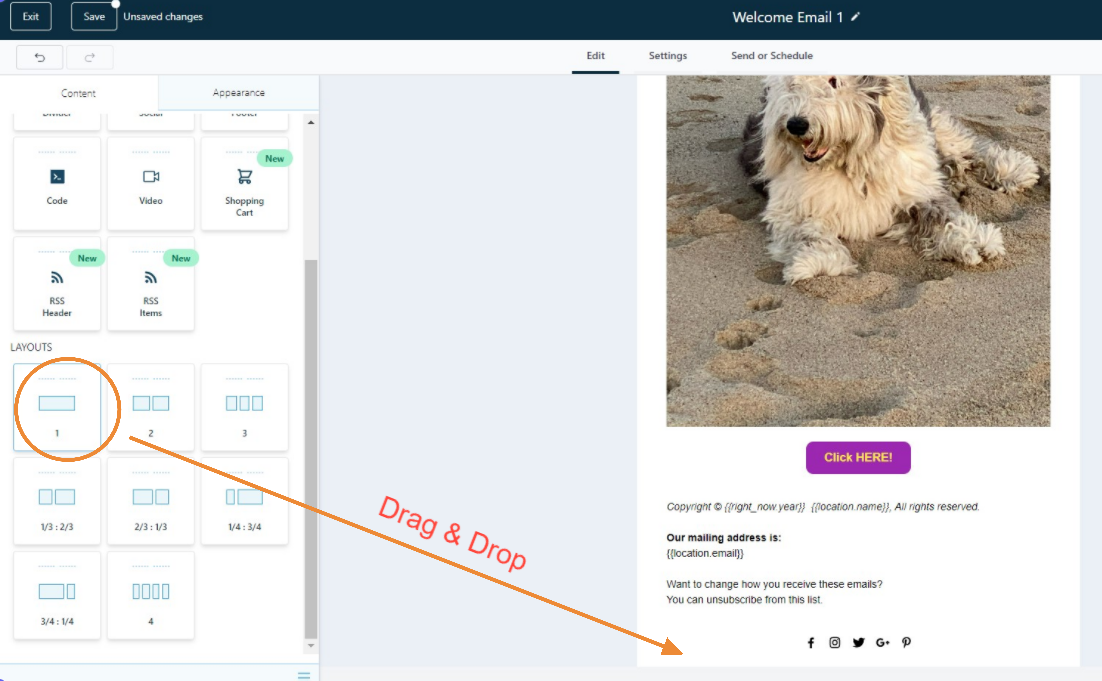
Task: Go to the Send or Schedule tab
Action: pyautogui.click(x=772, y=56)
